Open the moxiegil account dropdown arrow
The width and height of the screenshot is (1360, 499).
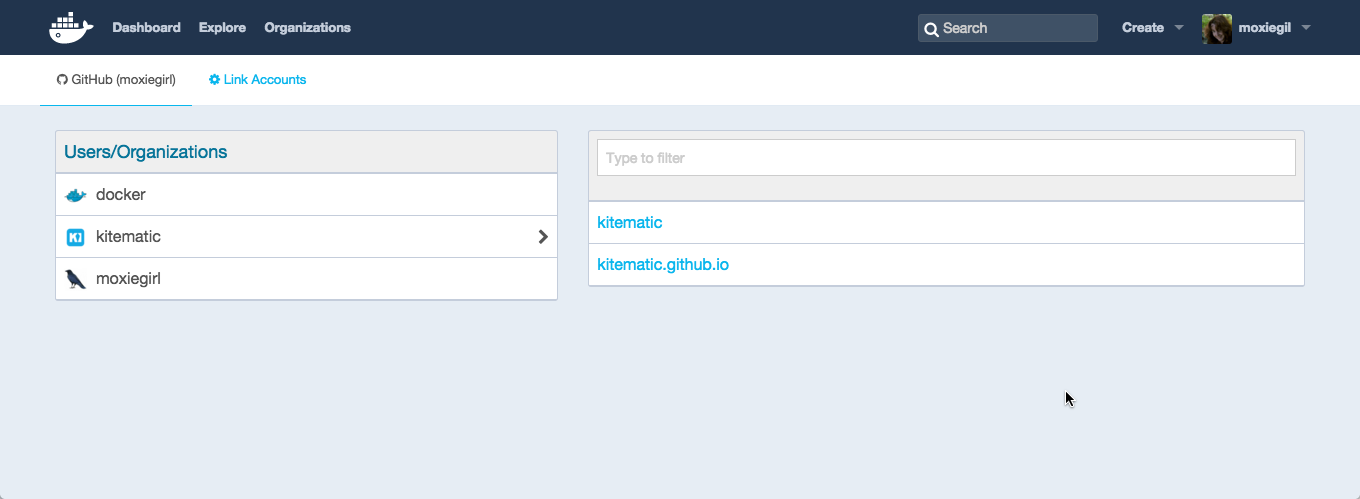pyautogui.click(x=1306, y=28)
